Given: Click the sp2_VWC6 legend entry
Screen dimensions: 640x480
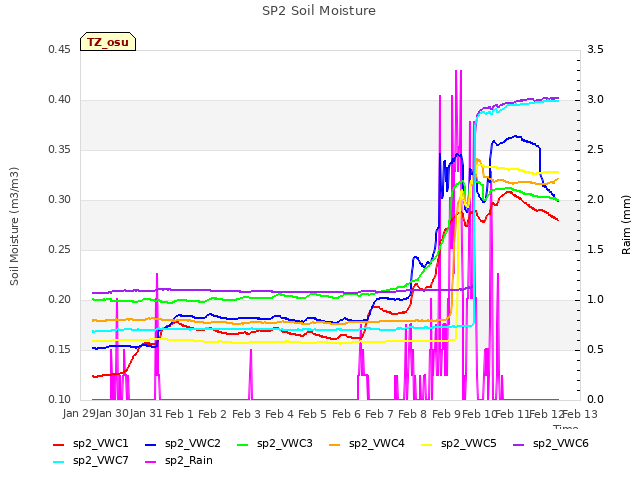Looking at the screenshot, I should 551,444.
